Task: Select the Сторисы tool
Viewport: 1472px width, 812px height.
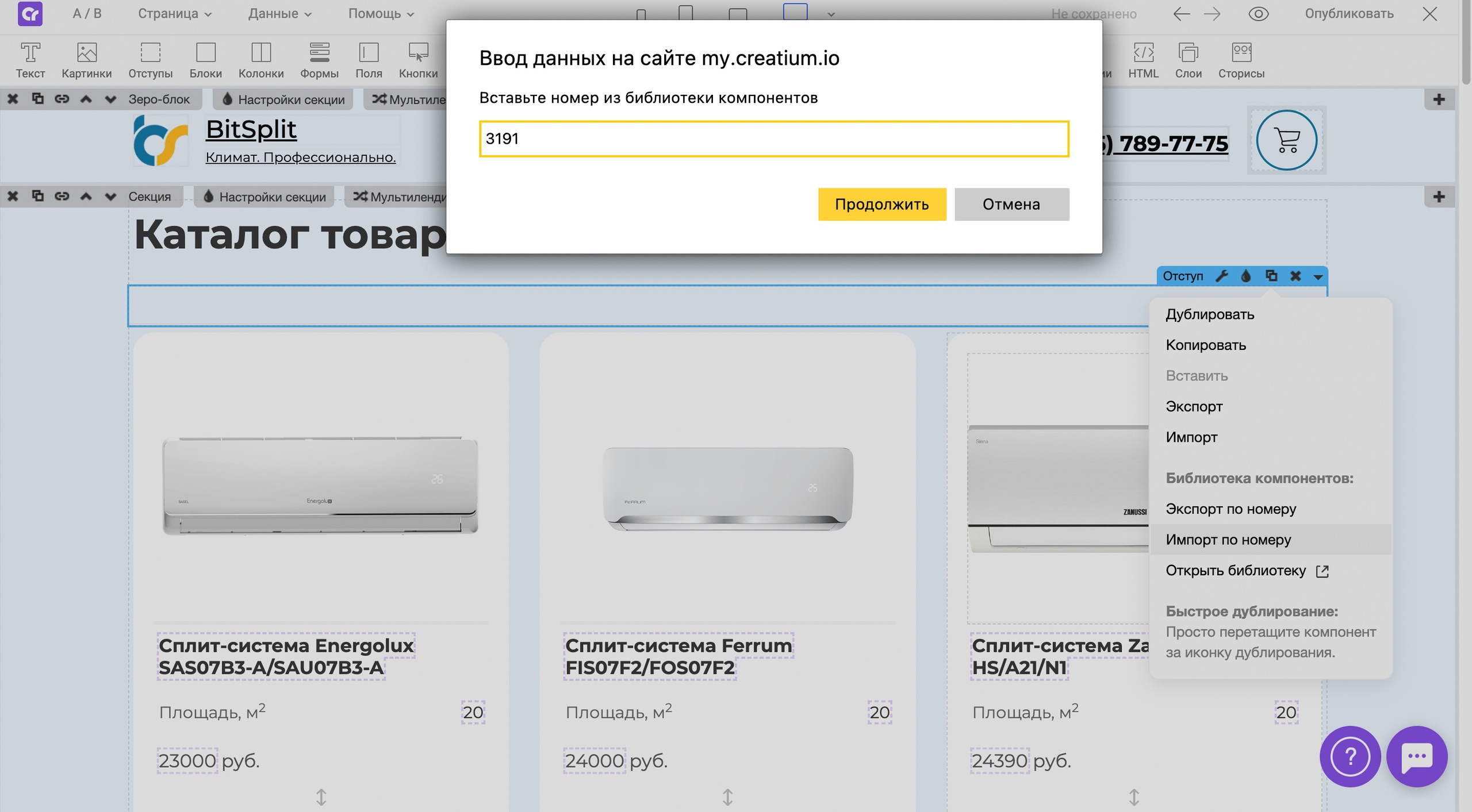Action: click(x=1241, y=60)
